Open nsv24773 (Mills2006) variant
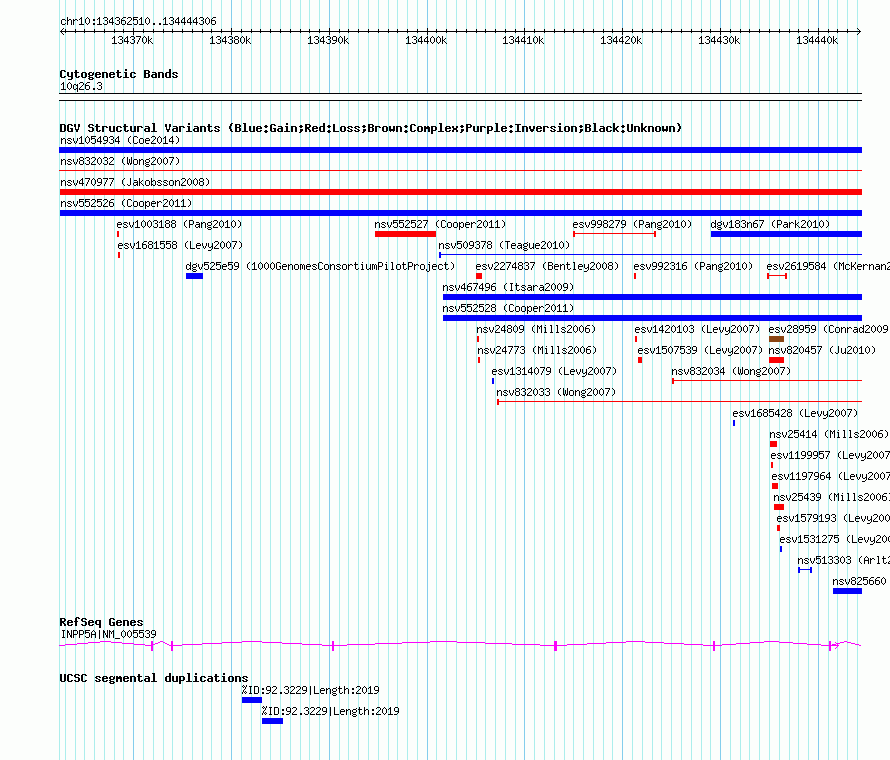This screenshot has height=760, width=890. 537,350
